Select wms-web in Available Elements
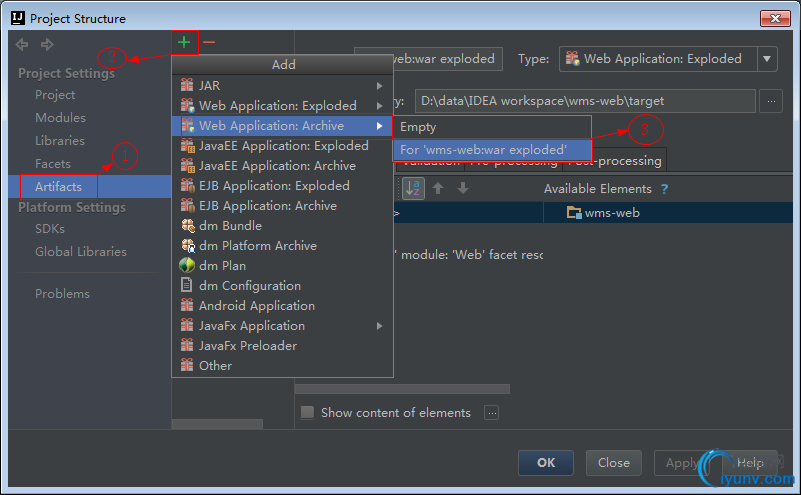This screenshot has height=495, width=801. point(612,213)
